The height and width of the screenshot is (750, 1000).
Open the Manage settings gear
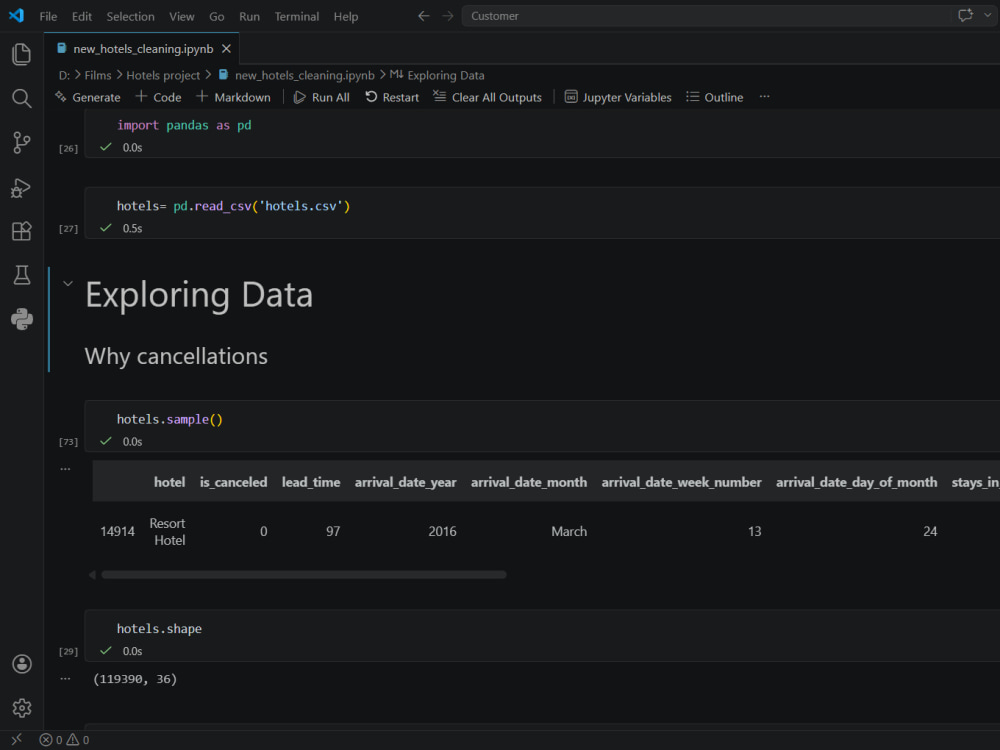pyautogui.click(x=22, y=708)
